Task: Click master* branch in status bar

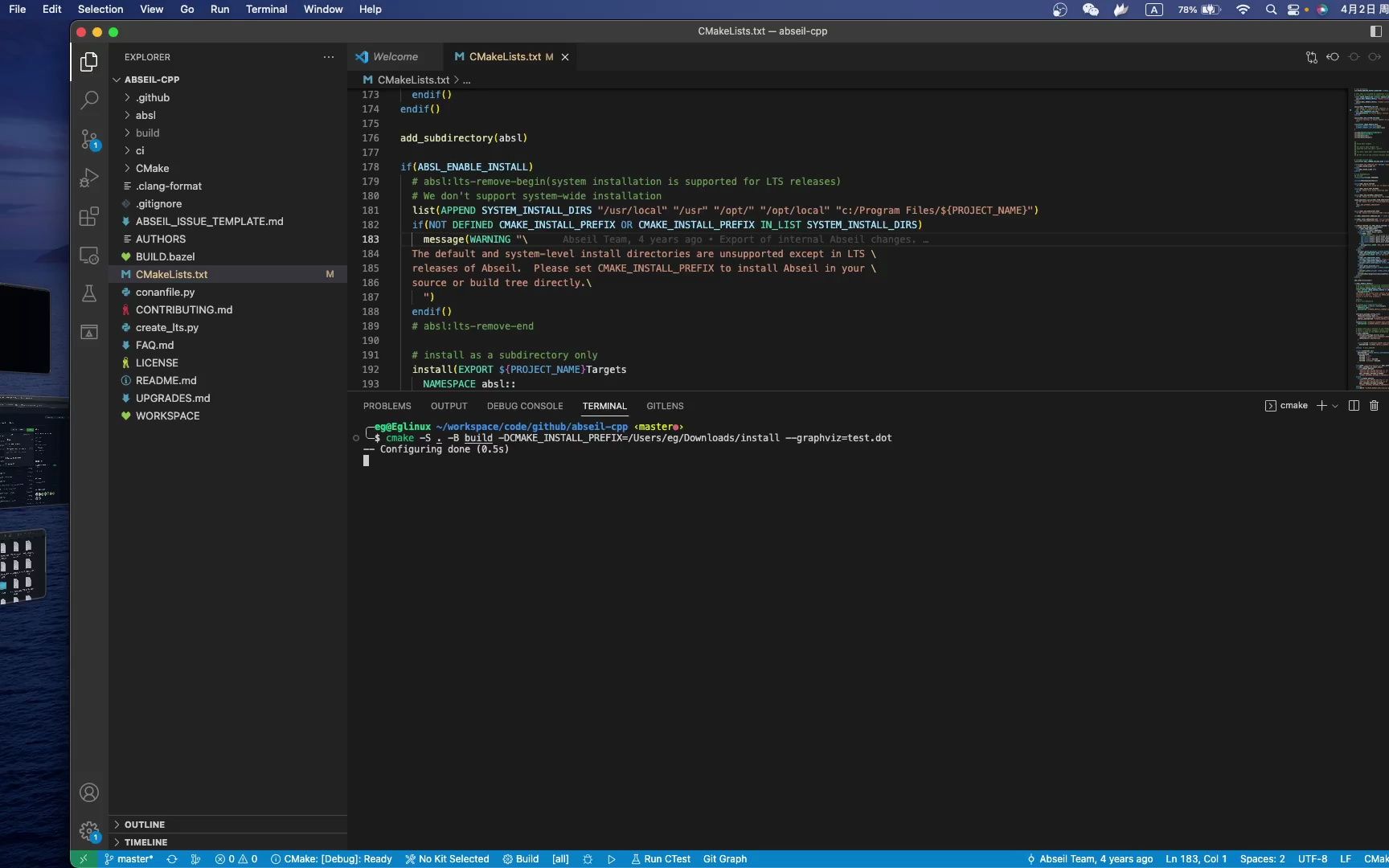Action: pyautogui.click(x=129, y=859)
